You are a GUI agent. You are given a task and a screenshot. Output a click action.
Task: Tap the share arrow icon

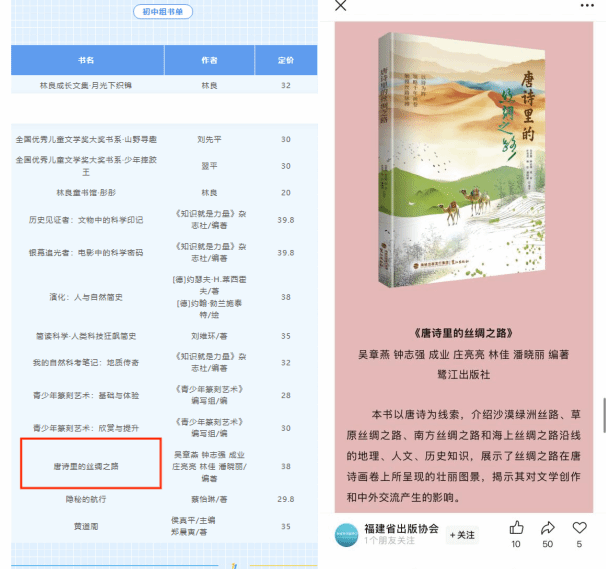click(548, 527)
